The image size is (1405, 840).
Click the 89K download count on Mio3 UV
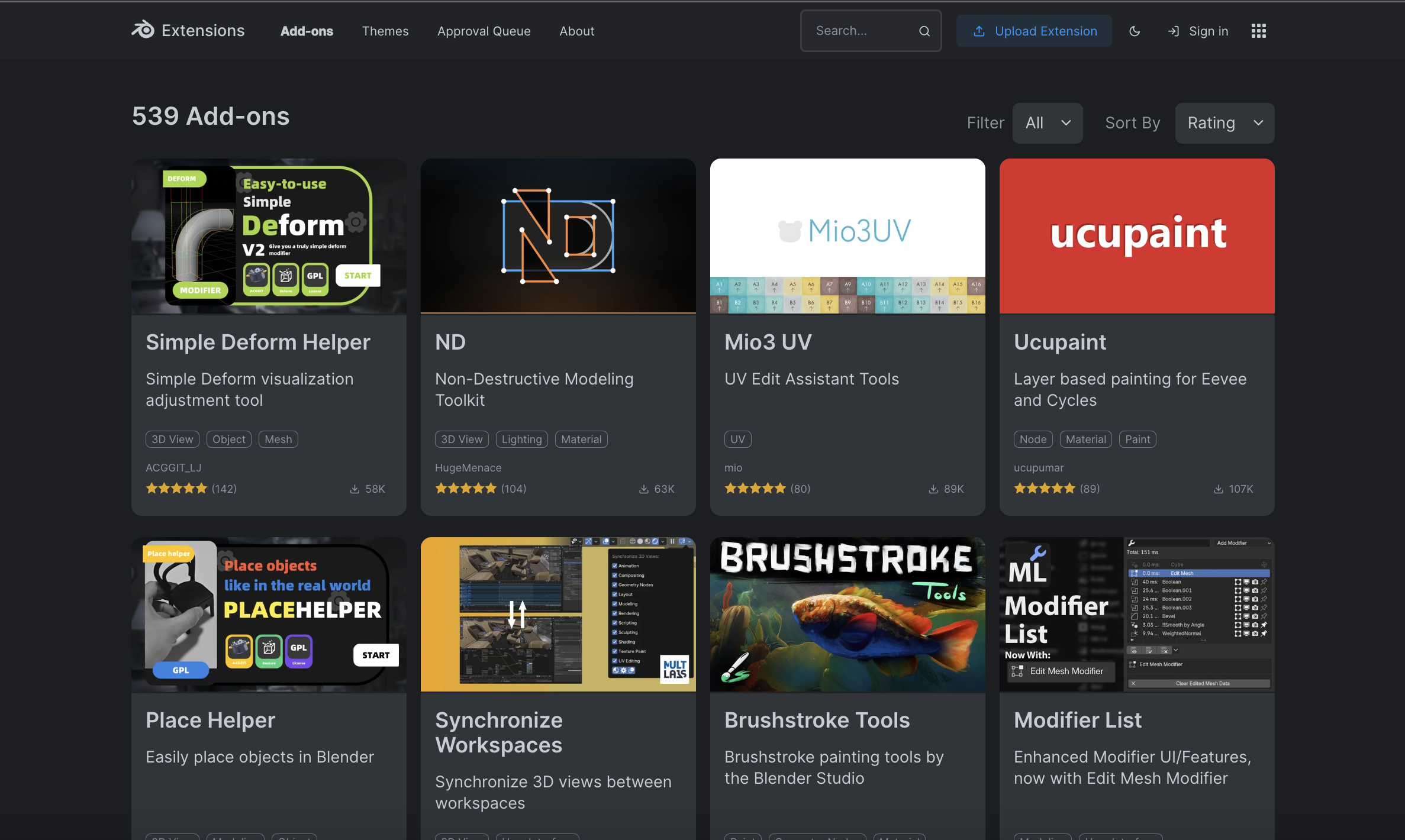(954, 489)
